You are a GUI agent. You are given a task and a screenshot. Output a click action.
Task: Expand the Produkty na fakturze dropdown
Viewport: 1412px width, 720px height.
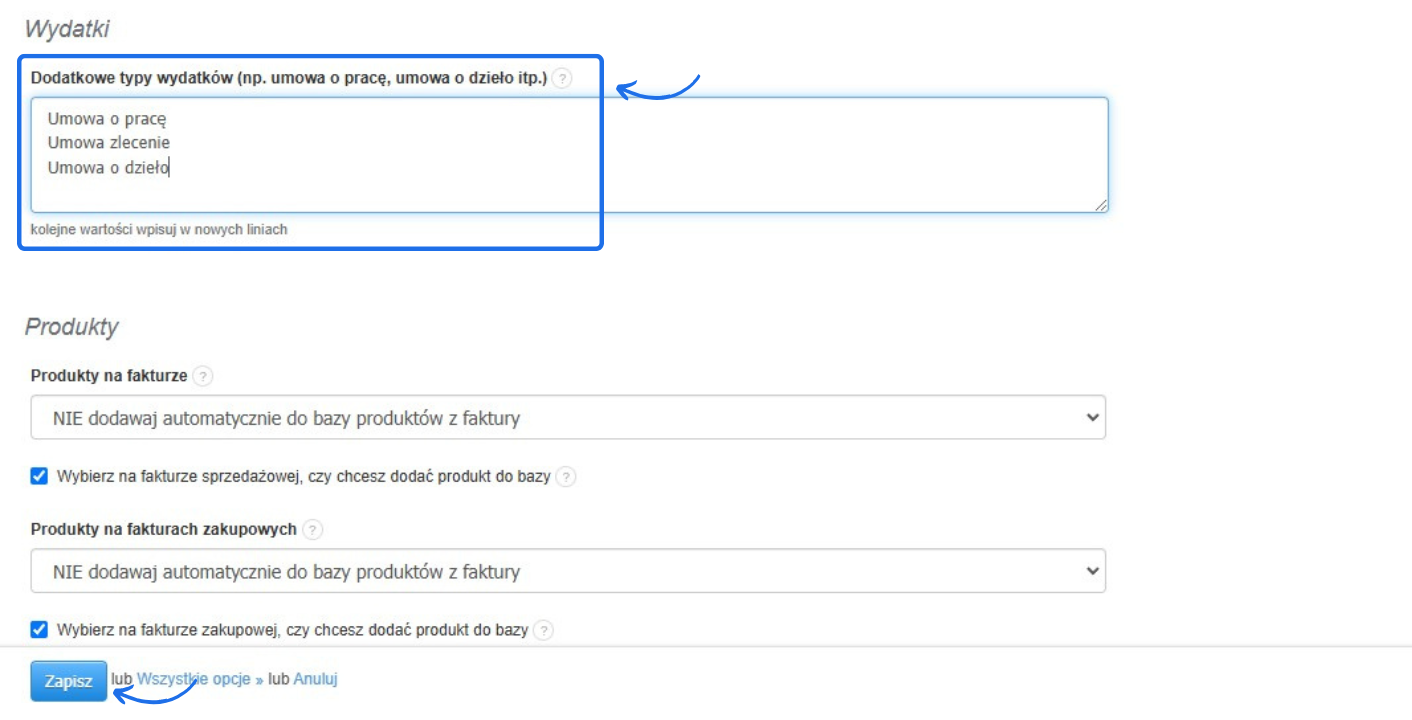pyautogui.click(x=568, y=417)
